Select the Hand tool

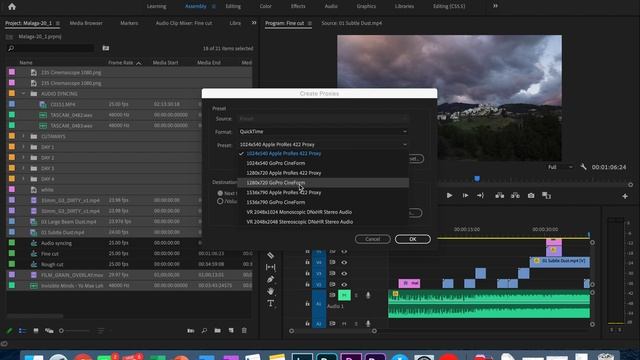click(271, 291)
